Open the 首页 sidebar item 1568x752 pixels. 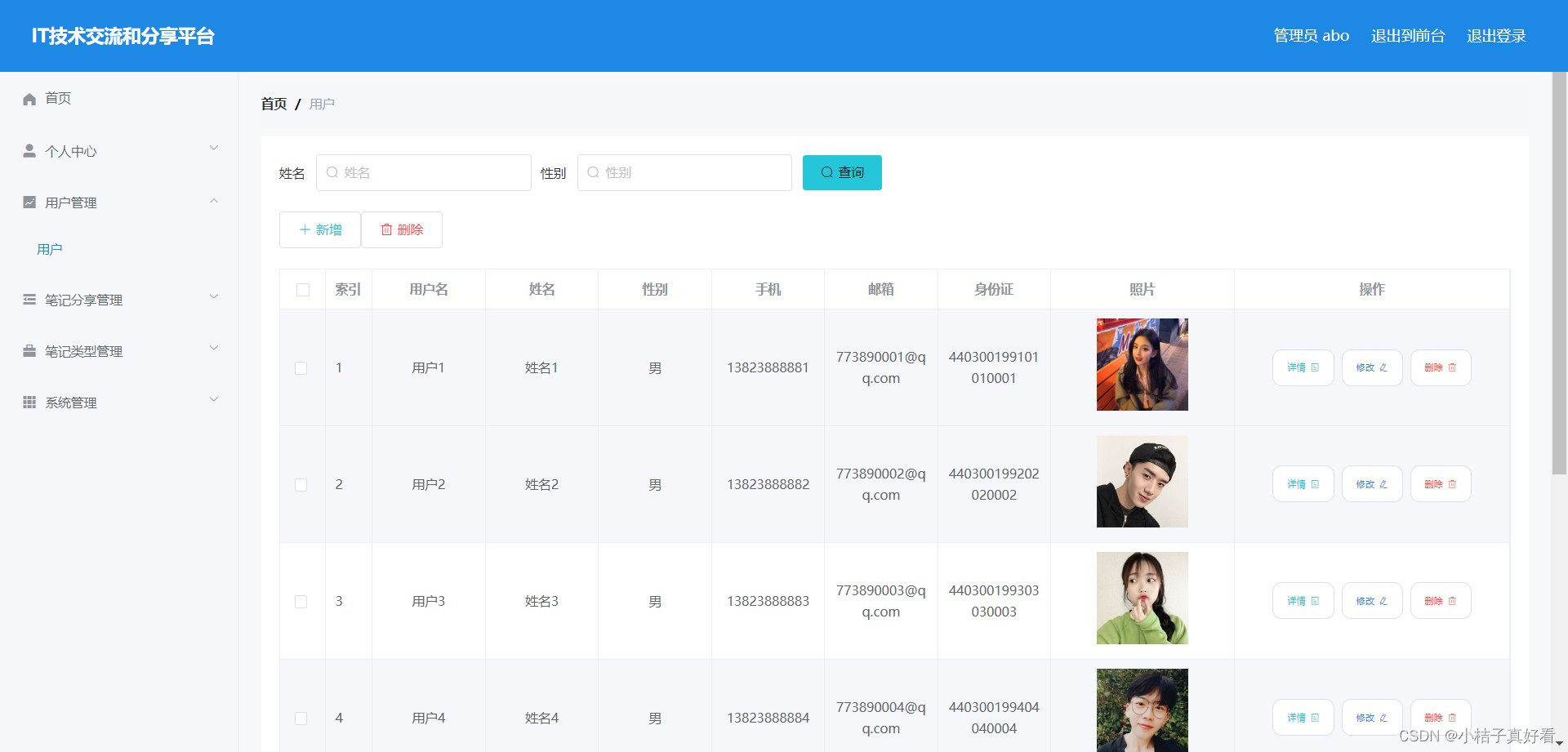(x=119, y=99)
